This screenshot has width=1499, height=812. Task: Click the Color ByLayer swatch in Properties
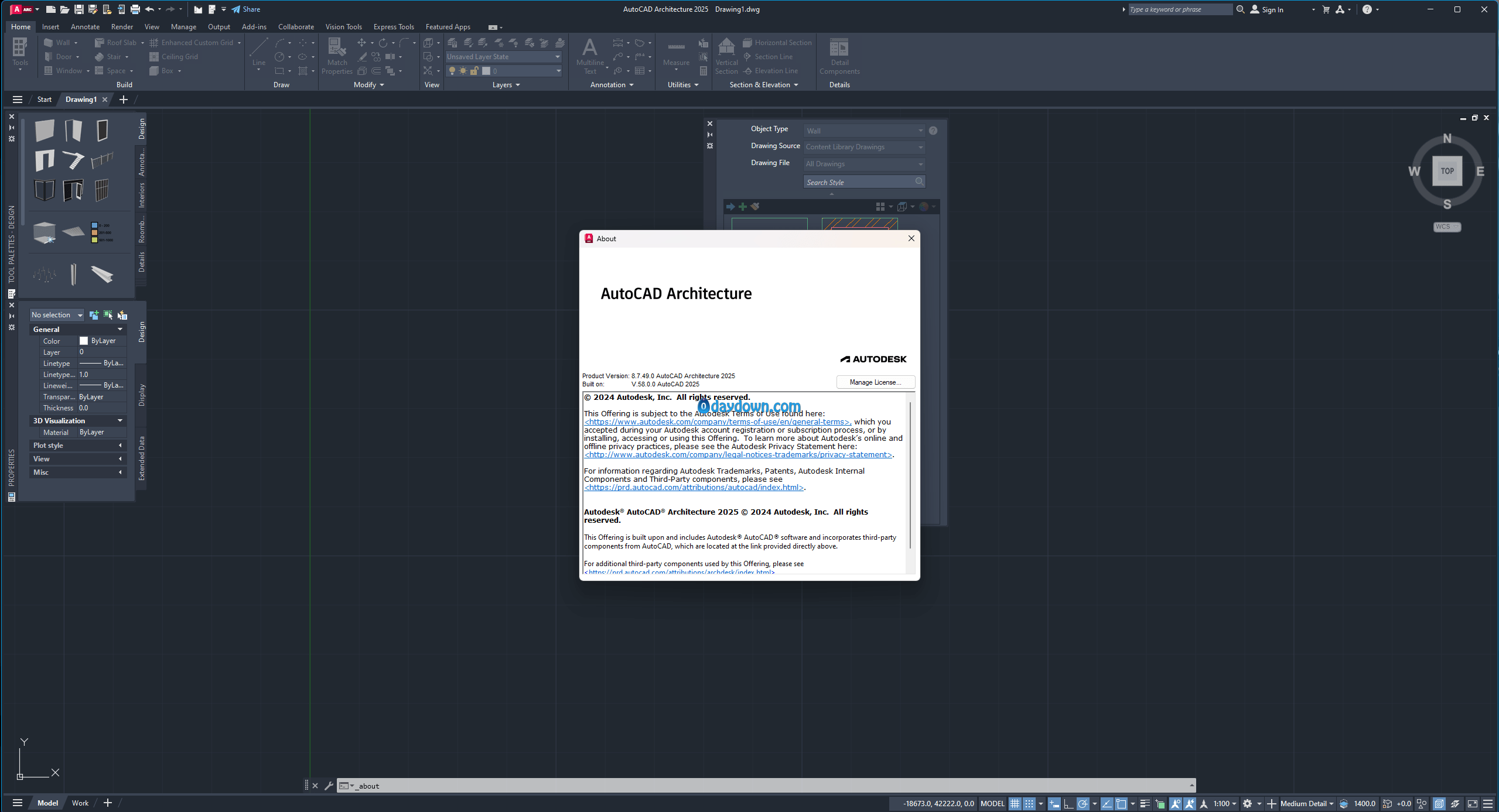point(84,341)
